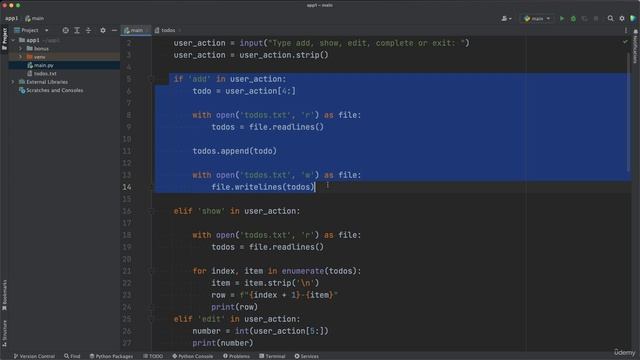The image size is (640, 360).
Task: Open TODO tool window
Action: click(x=153, y=356)
